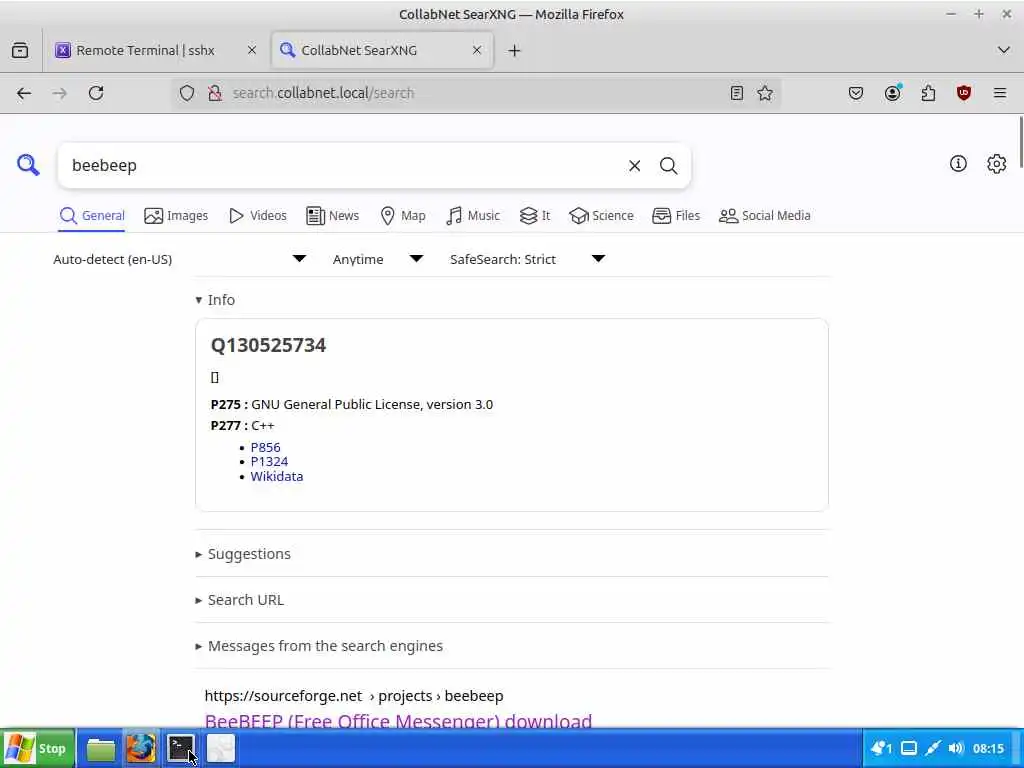The width and height of the screenshot is (1024, 768).
Task: Open SearXNG preferences gear icon
Action: click(996, 164)
